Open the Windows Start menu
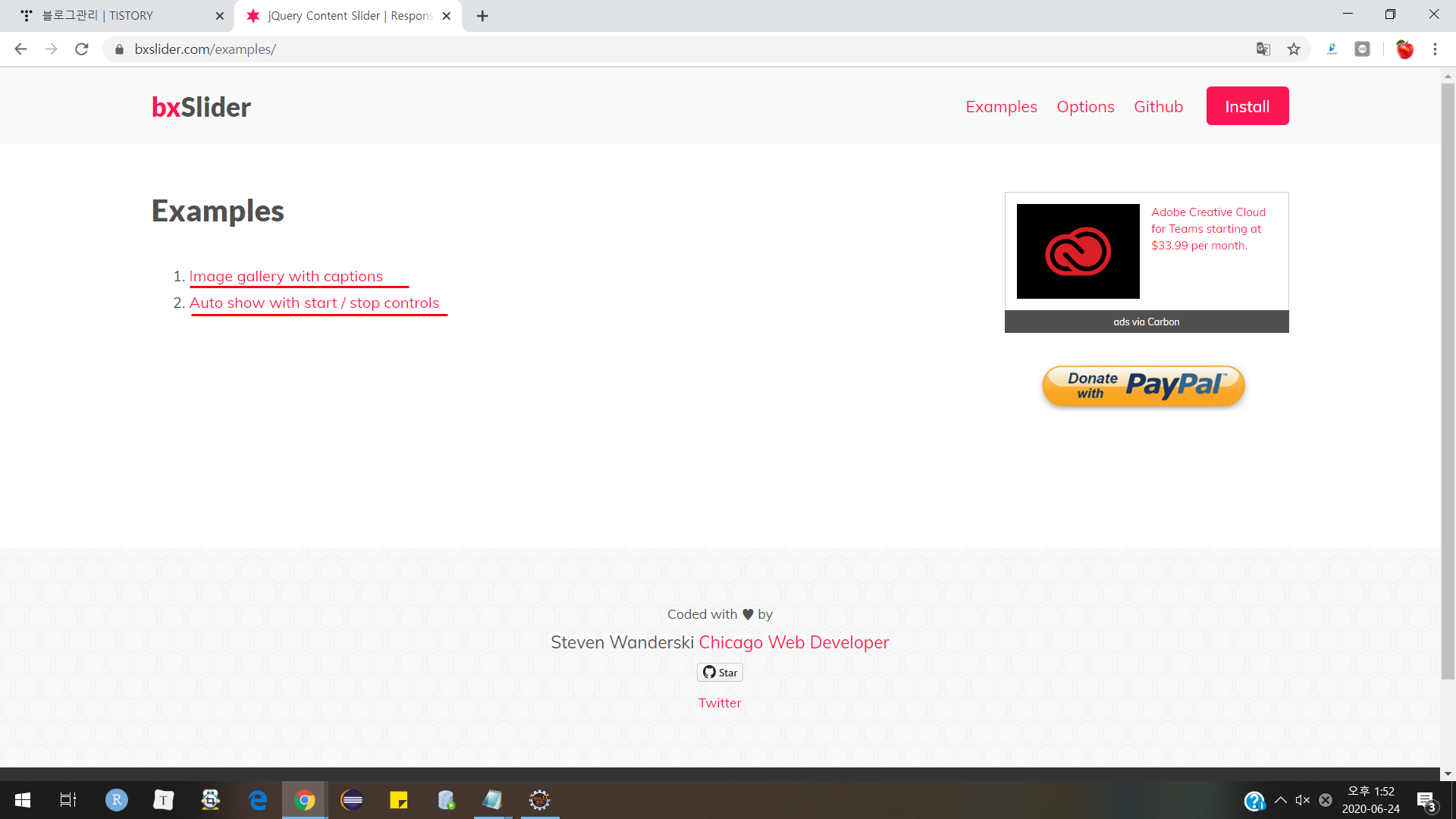 tap(23, 800)
